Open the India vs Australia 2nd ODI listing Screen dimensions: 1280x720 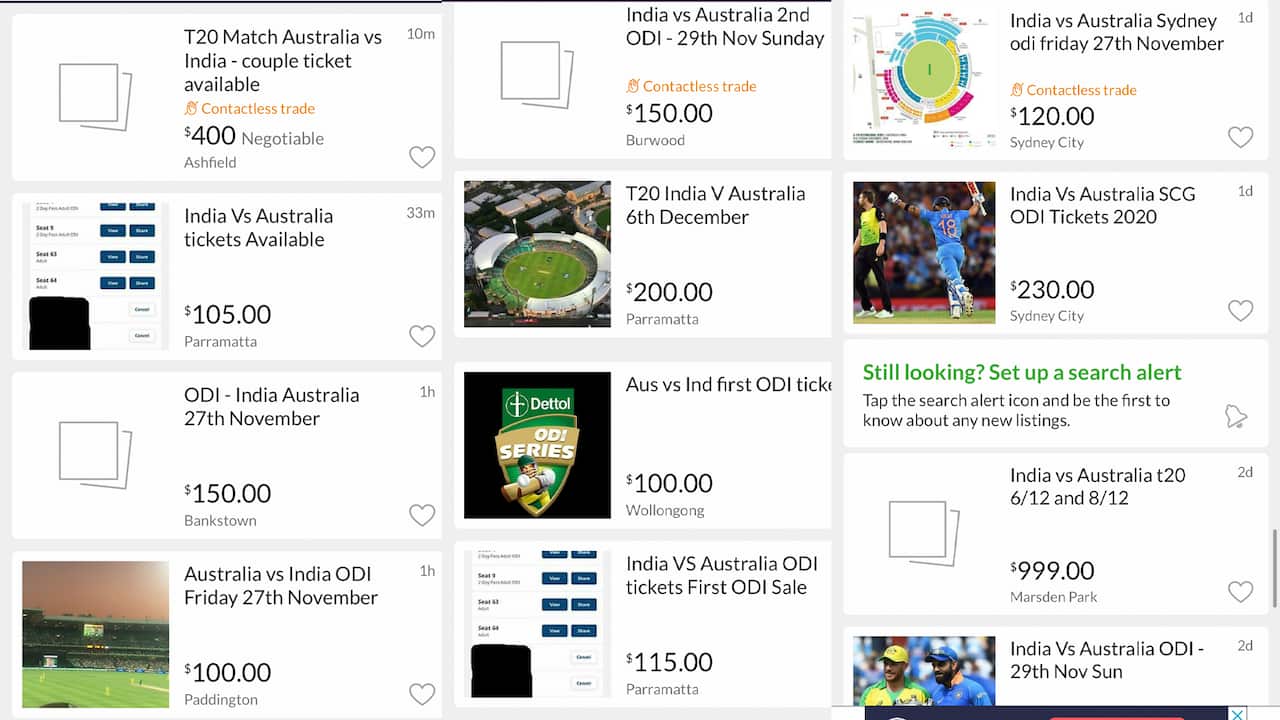[725, 26]
